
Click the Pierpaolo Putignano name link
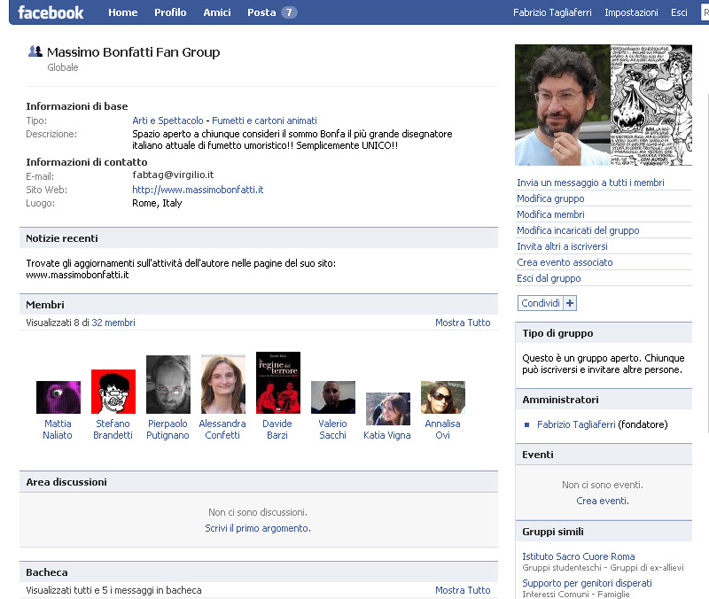pyautogui.click(x=168, y=429)
